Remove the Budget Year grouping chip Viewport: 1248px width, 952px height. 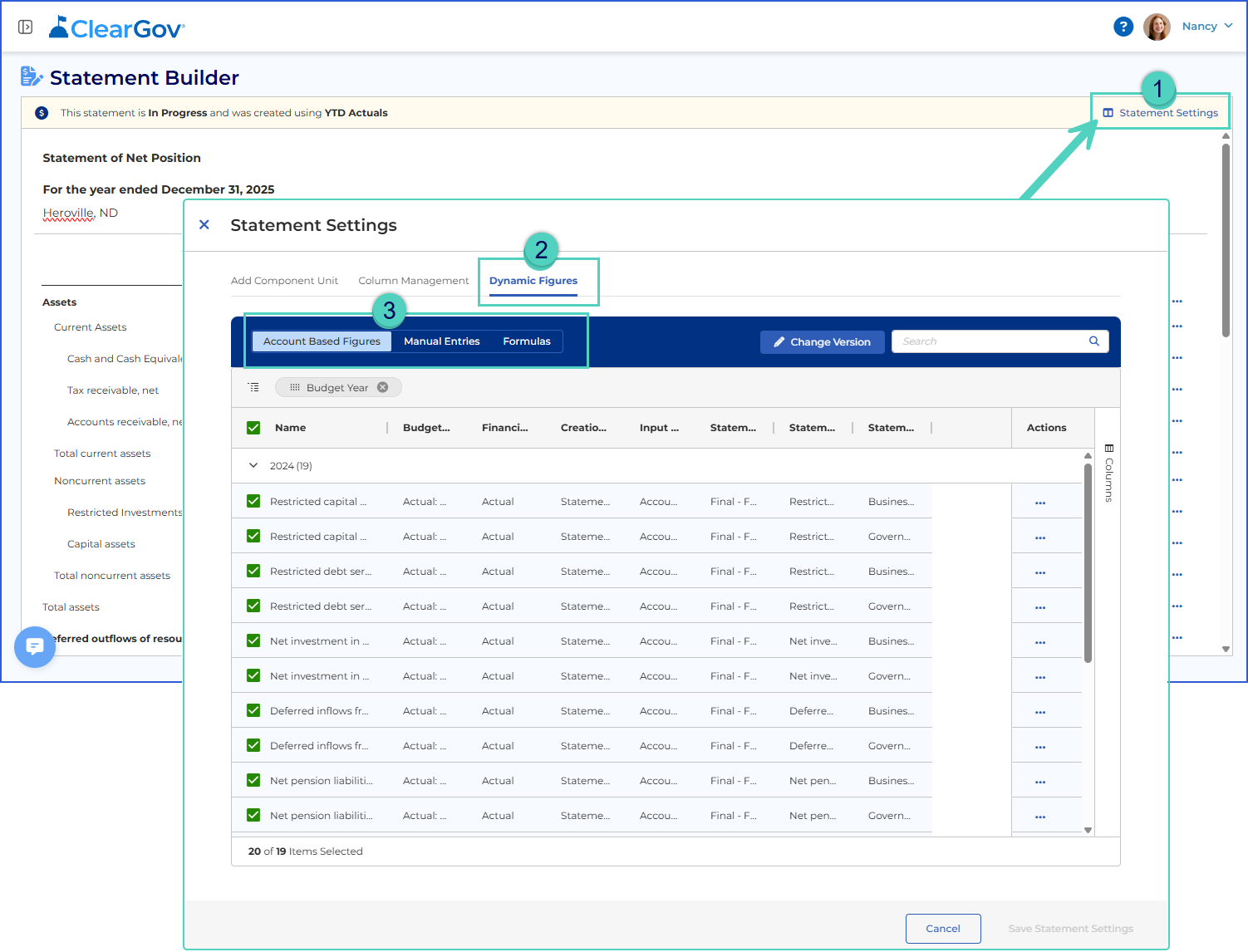tap(383, 387)
